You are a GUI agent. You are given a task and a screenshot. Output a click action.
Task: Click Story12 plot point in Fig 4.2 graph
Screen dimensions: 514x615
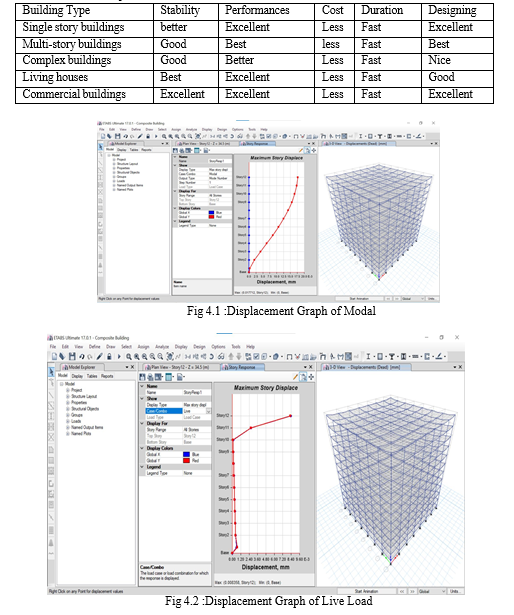[x=291, y=416]
